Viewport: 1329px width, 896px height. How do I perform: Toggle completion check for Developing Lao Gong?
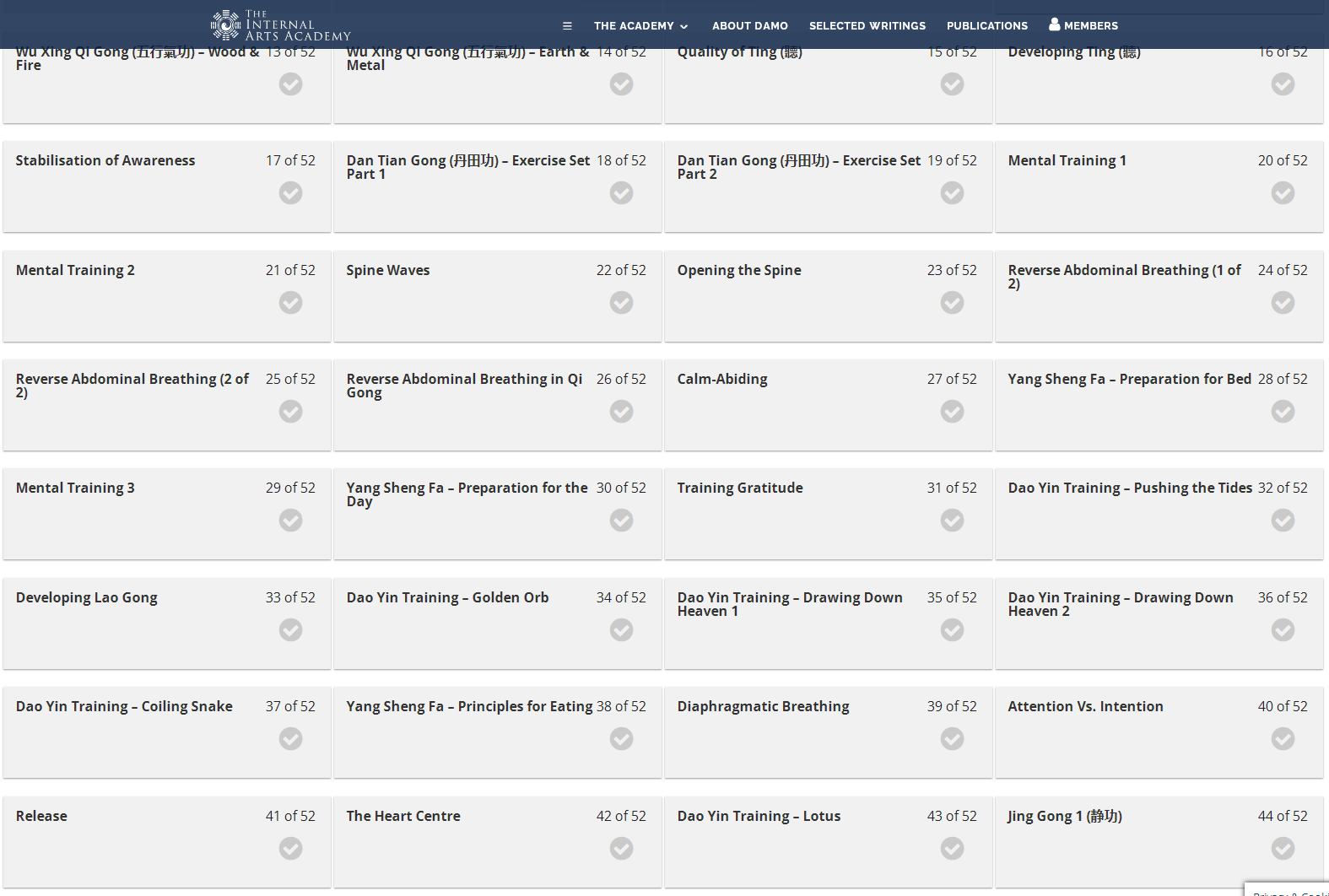click(x=291, y=629)
